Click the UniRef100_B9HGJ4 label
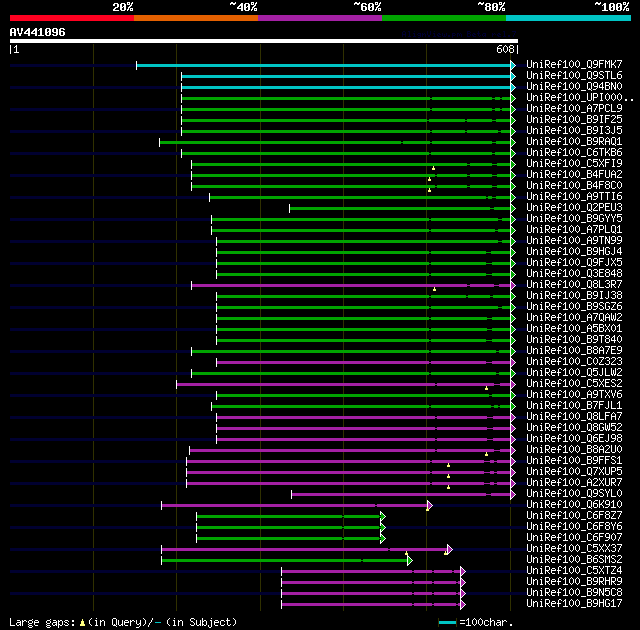 (x=574, y=252)
